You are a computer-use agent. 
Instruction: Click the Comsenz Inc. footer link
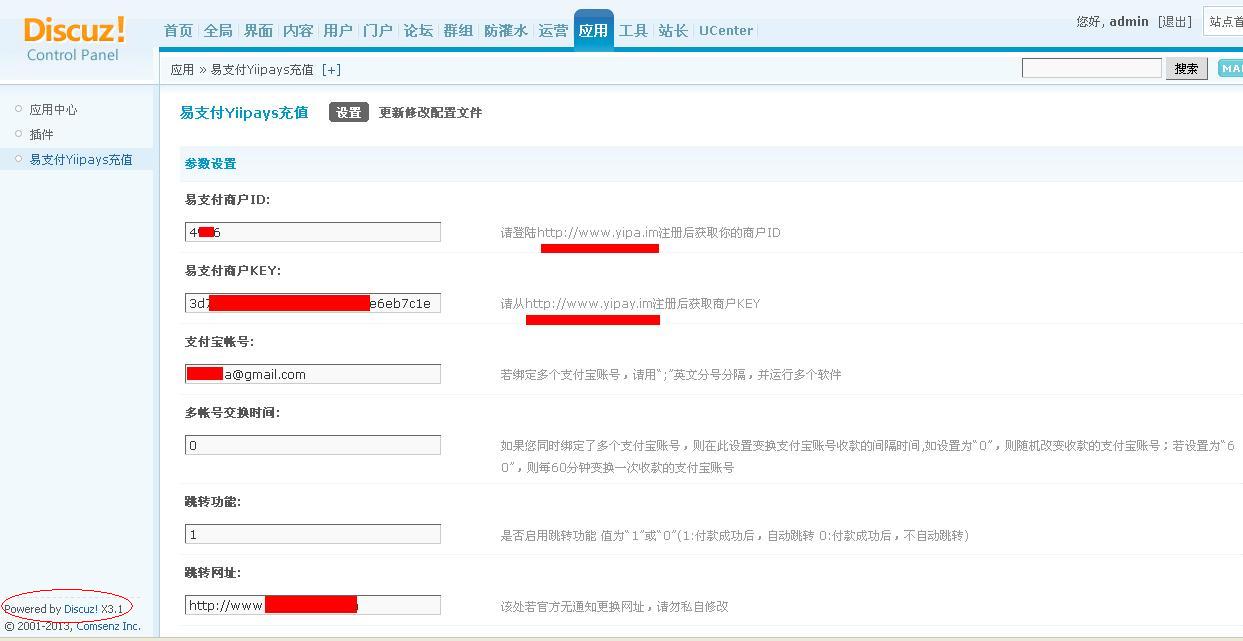[108, 626]
